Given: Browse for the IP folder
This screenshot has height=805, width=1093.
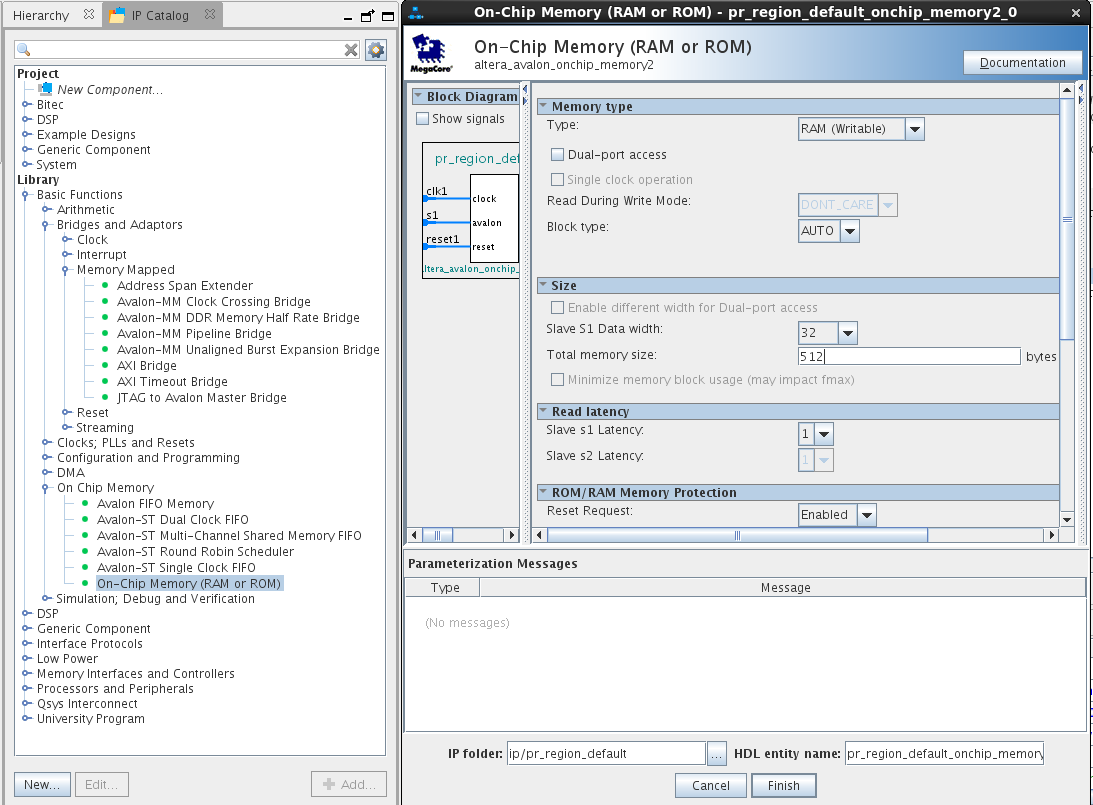Looking at the screenshot, I should pos(717,753).
